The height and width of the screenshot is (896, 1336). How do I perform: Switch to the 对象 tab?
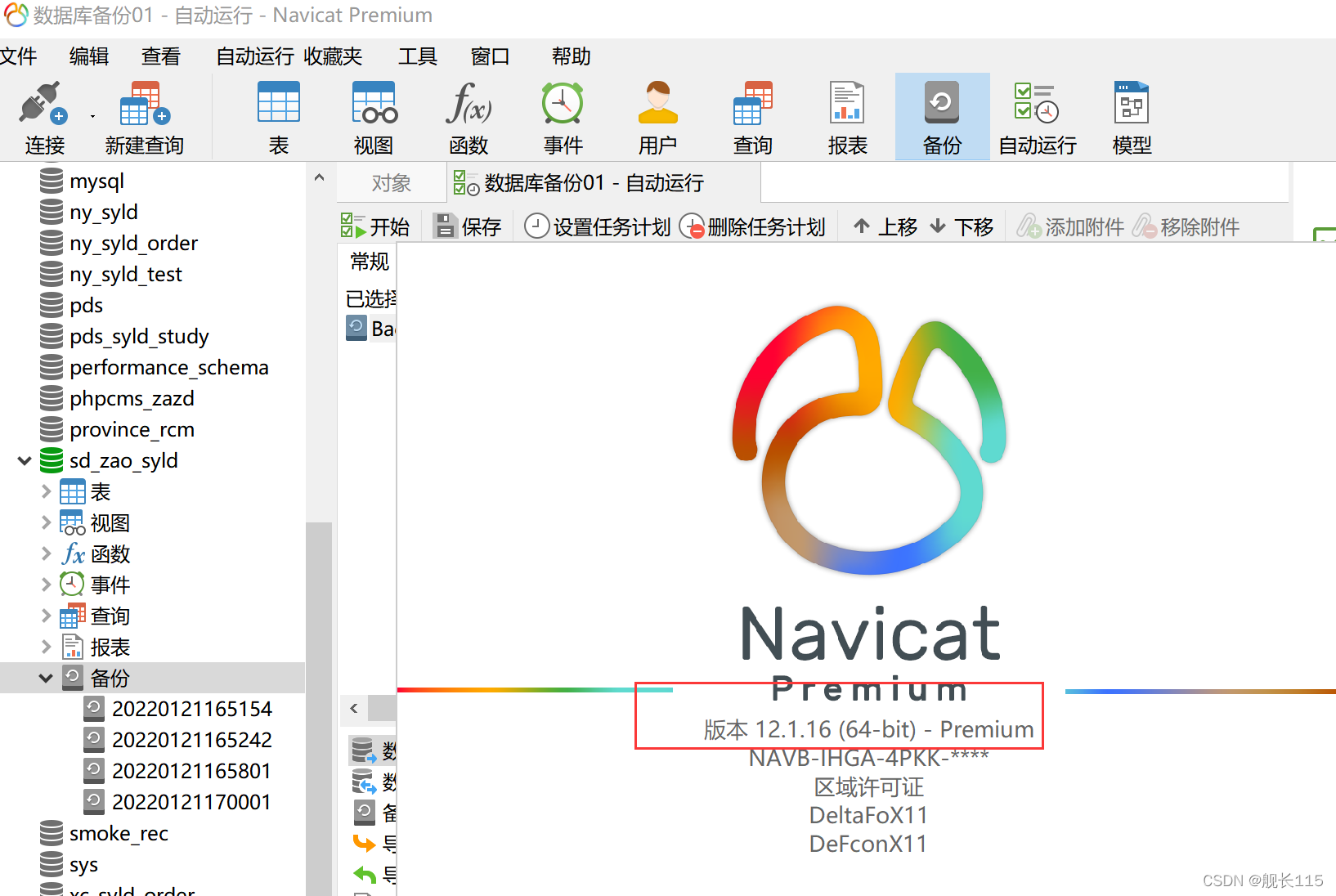391,183
